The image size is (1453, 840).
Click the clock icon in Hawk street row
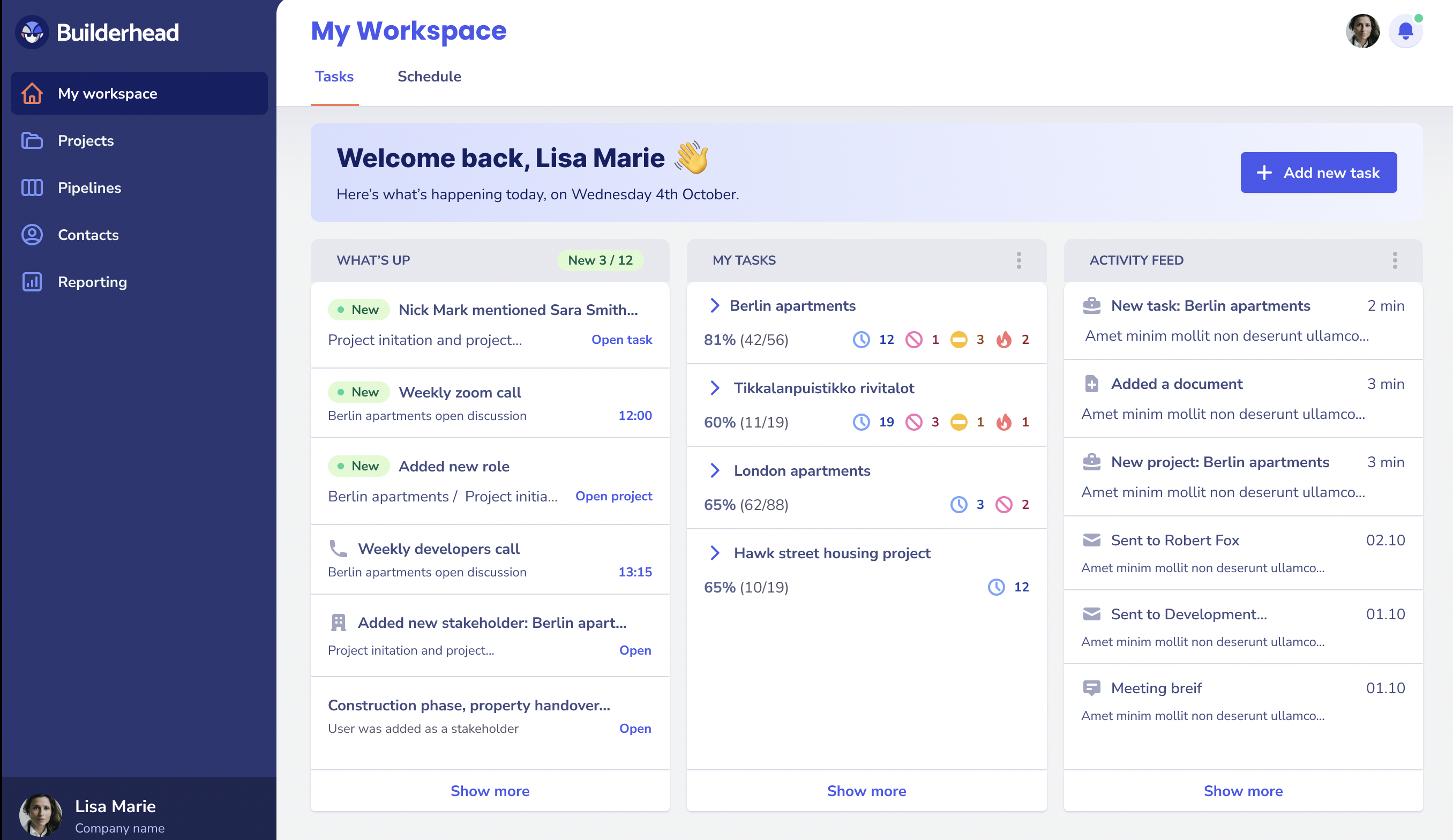(x=996, y=587)
